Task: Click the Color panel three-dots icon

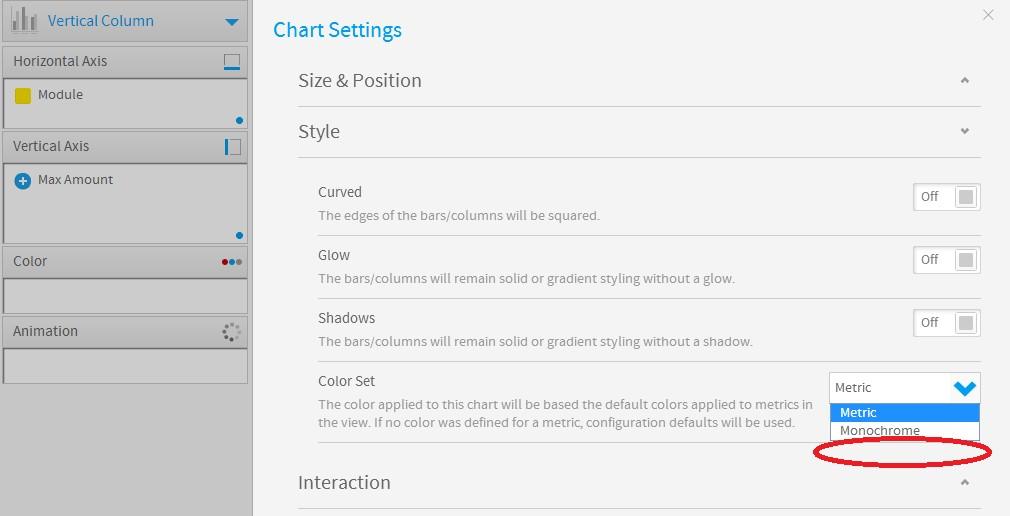Action: pyautogui.click(x=232, y=262)
